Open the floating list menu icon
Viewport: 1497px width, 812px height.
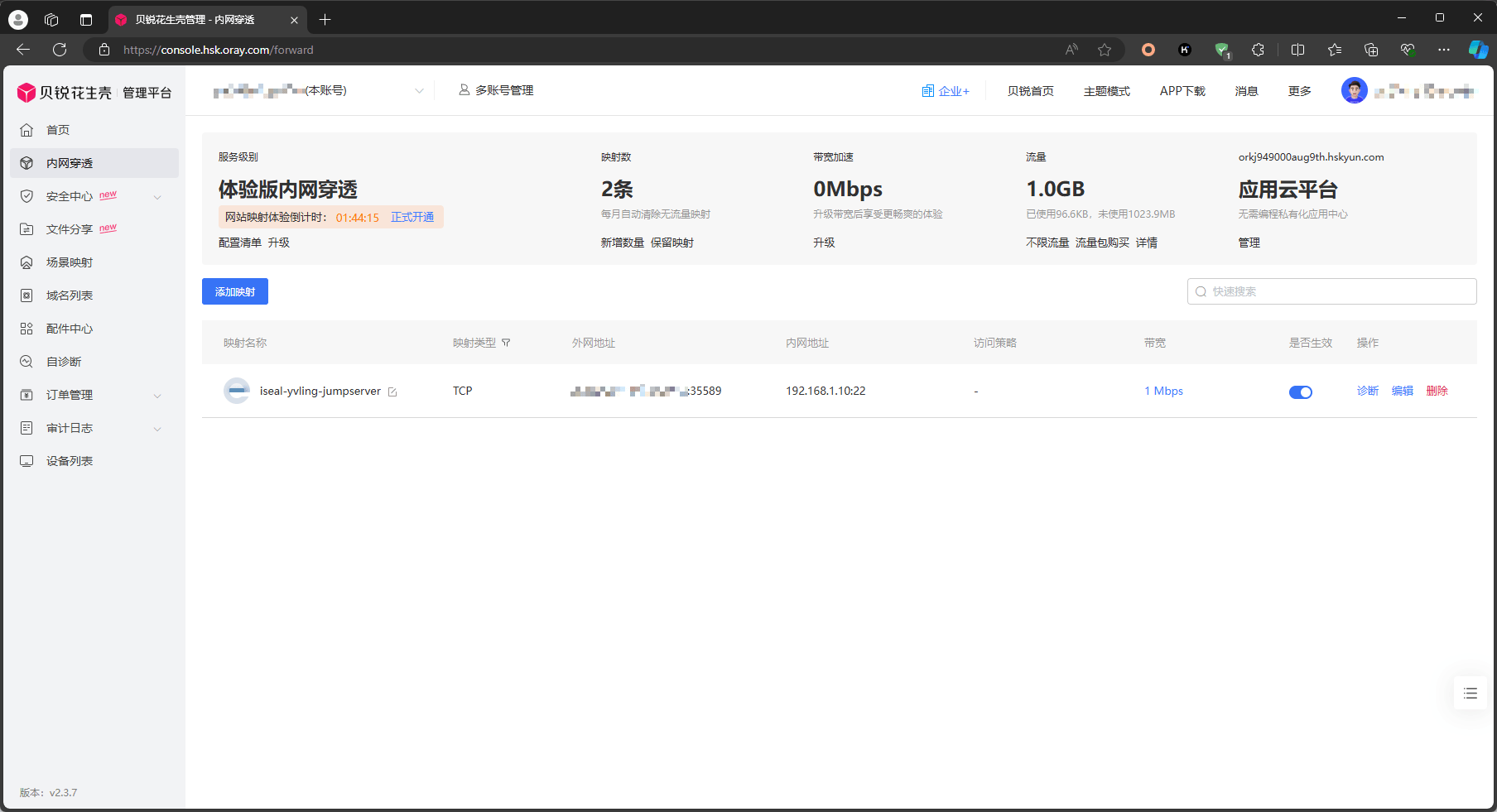(x=1470, y=694)
